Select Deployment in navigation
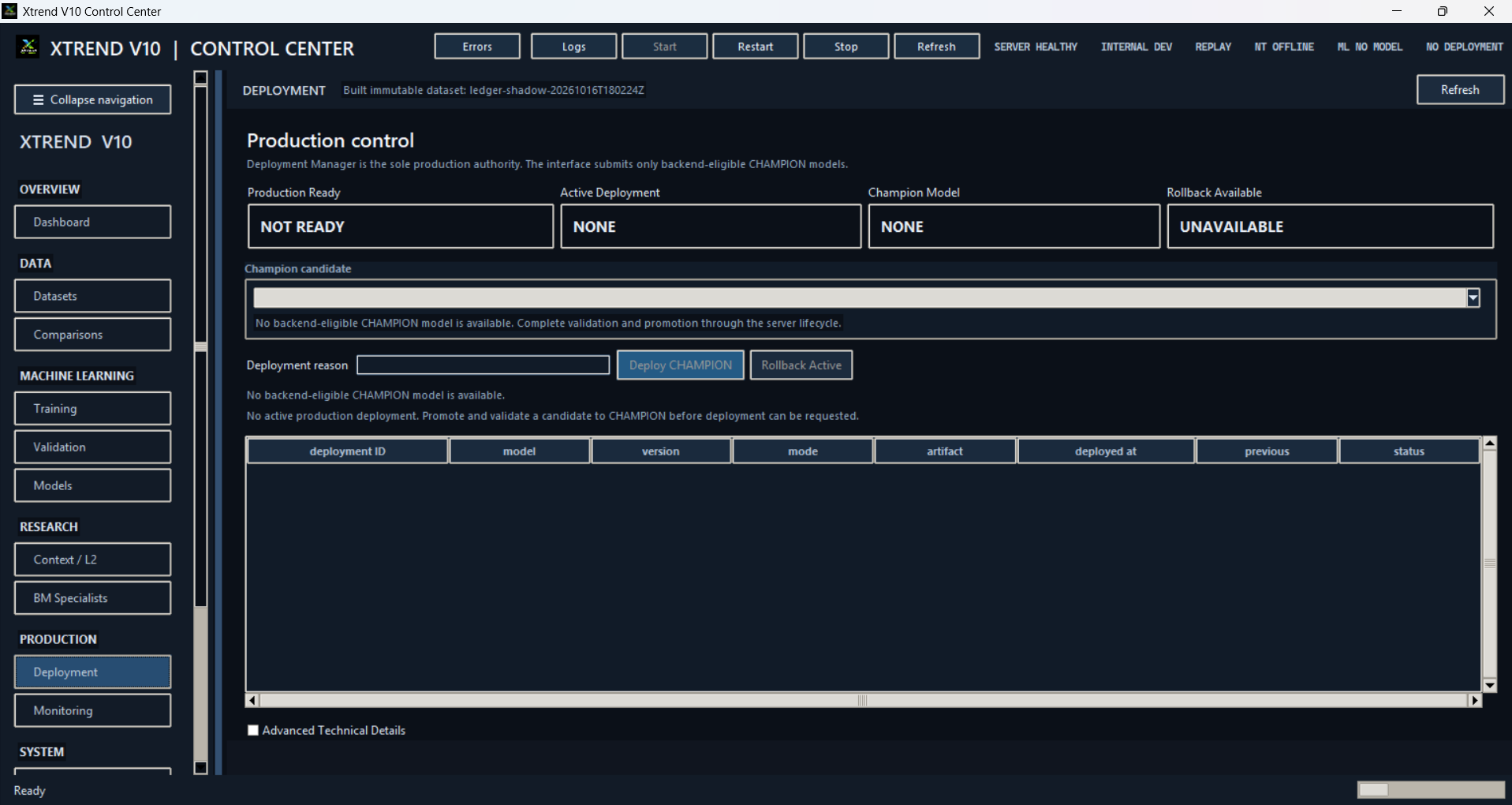The image size is (1512, 805). click(x=92, y=672)
